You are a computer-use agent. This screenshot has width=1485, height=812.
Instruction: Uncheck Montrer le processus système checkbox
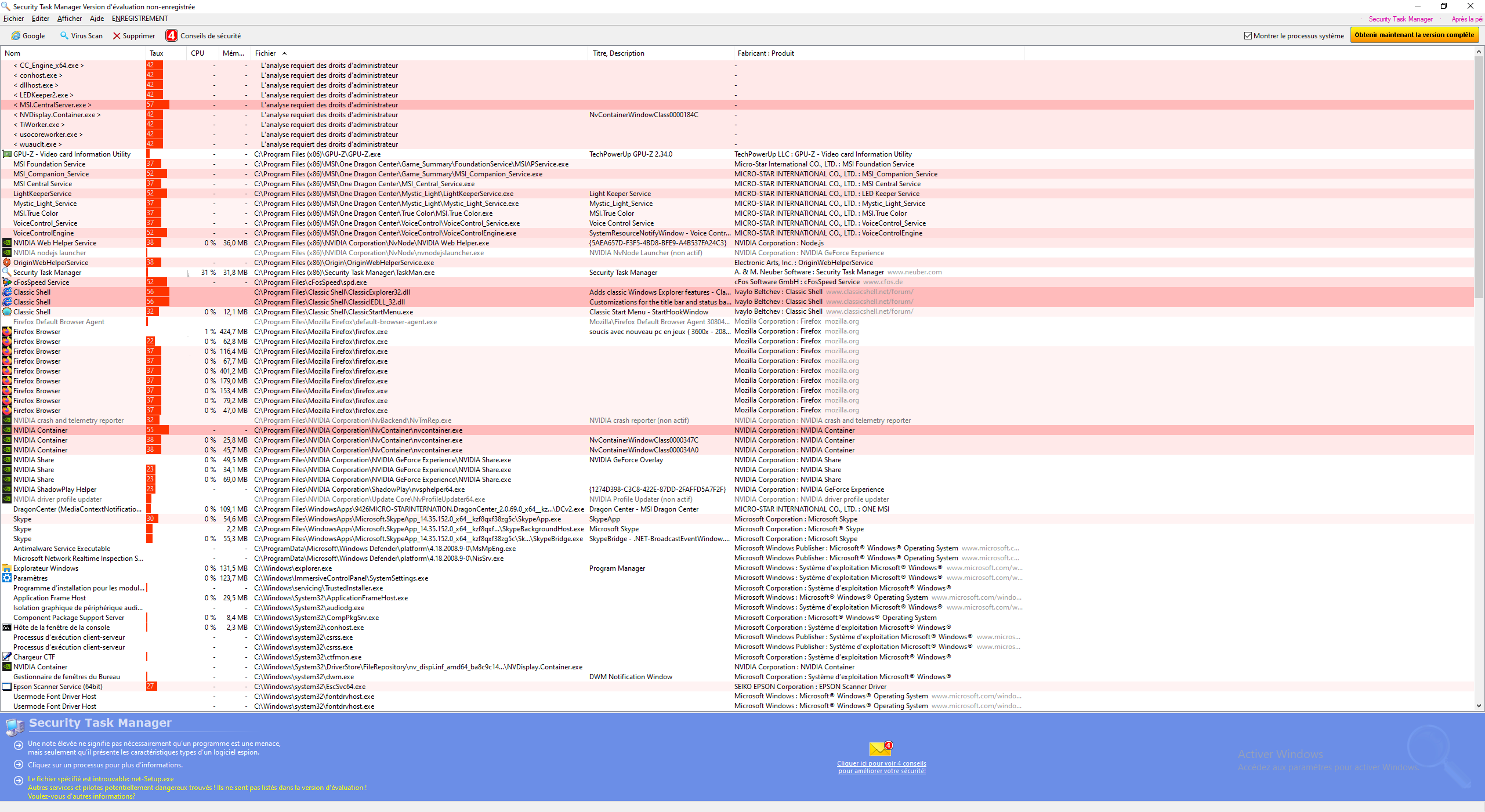pyautogui.click(x=1248, y=36)
